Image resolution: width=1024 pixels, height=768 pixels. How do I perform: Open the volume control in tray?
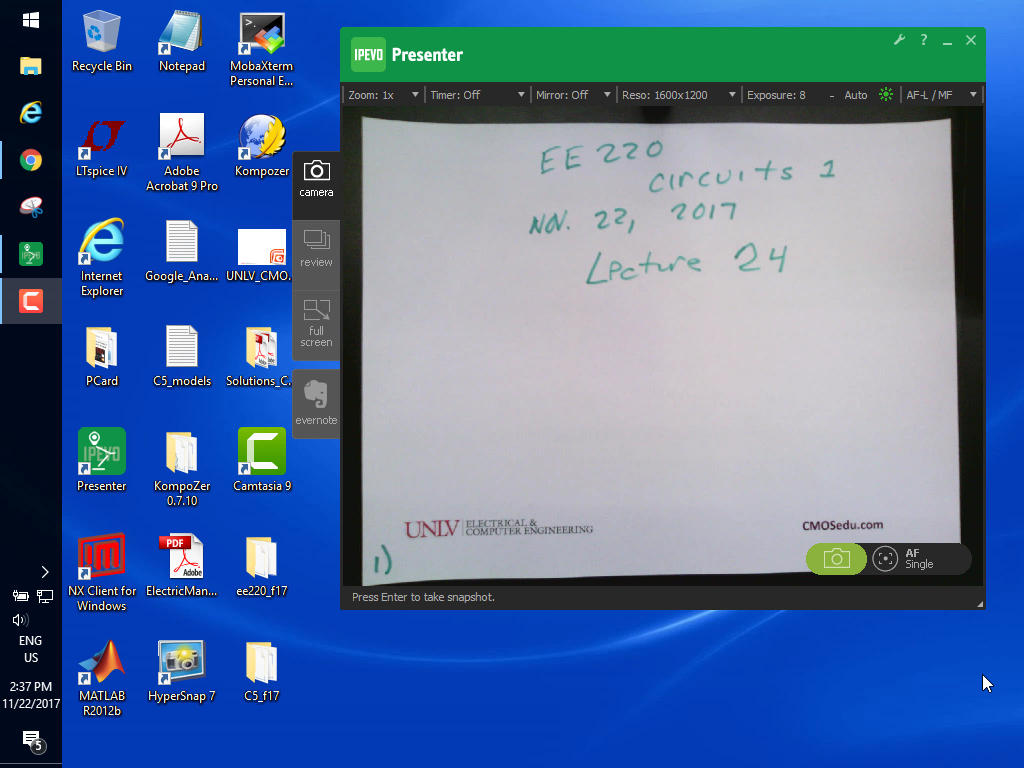[x=20, y=620]
